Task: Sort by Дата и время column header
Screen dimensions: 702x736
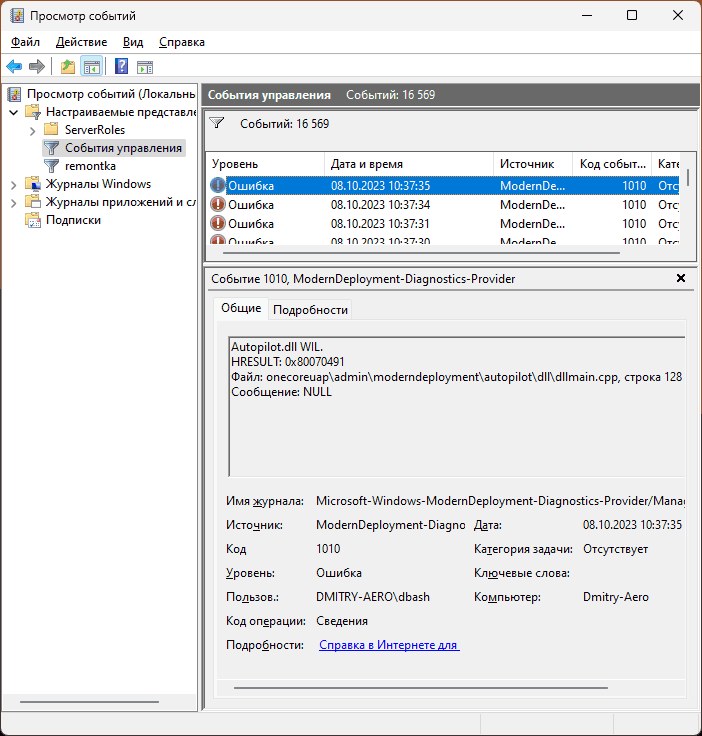Action: click(408, 163)
